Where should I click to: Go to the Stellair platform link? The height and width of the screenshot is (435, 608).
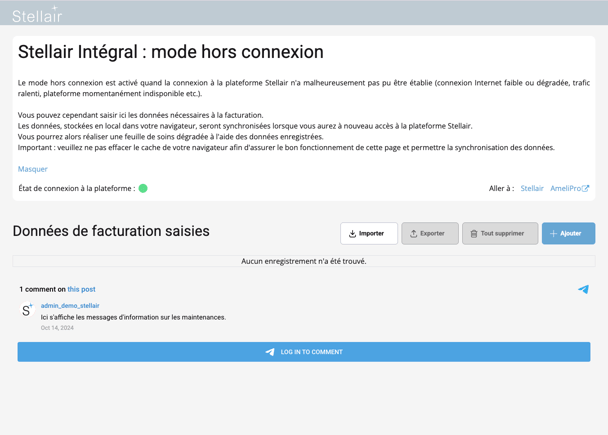[x=532, y=188]
